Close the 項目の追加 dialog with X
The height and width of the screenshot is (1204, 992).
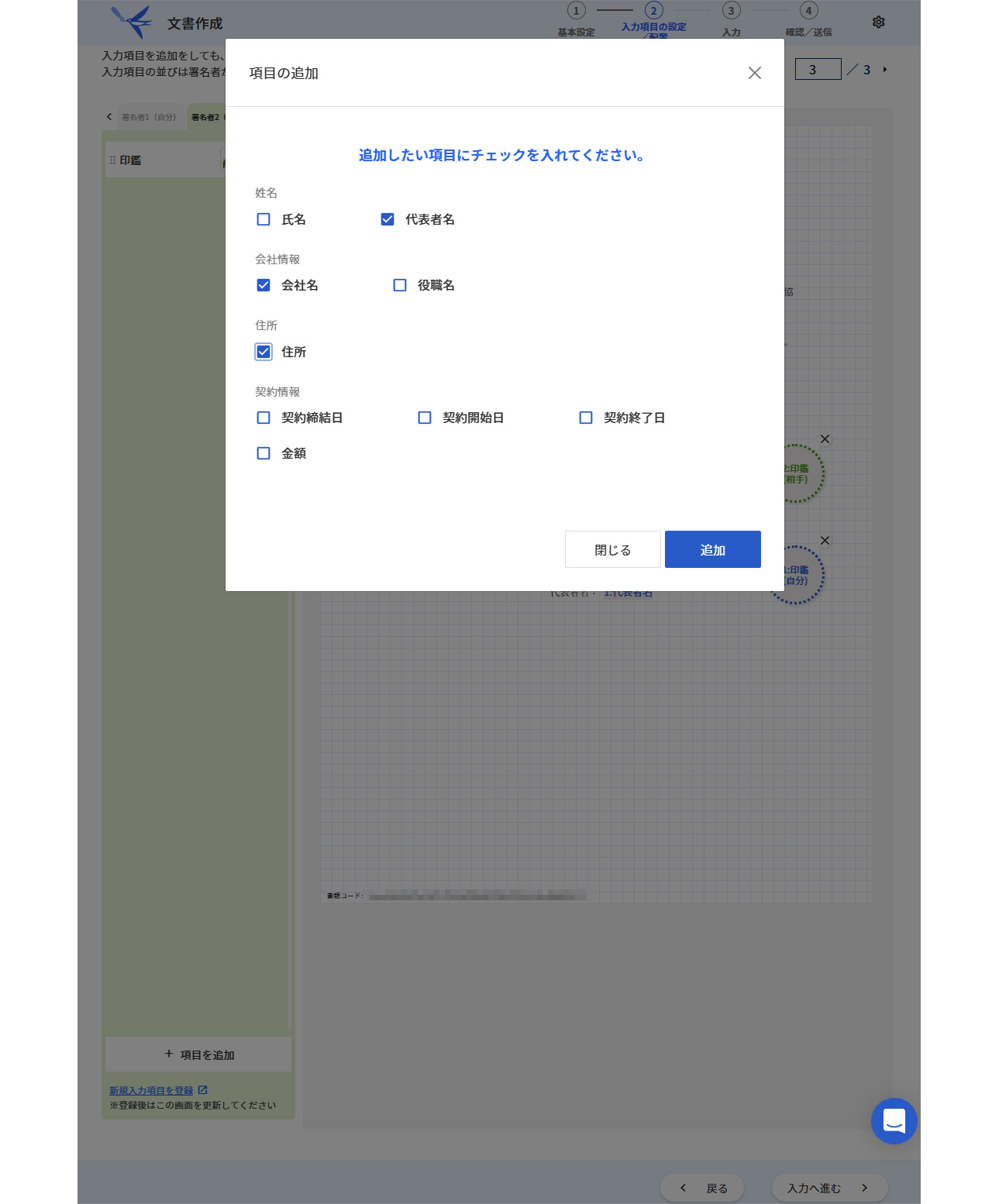tap(755, 73)
